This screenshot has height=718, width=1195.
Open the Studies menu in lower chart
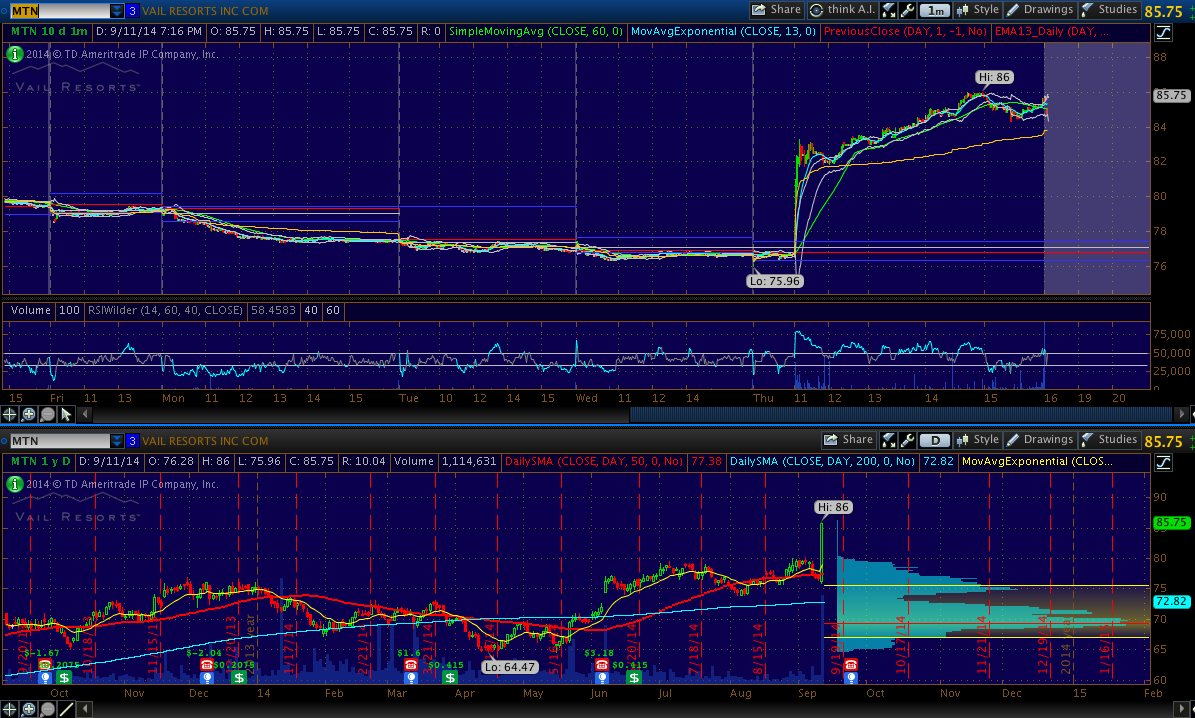click(x=1108, y=440)
